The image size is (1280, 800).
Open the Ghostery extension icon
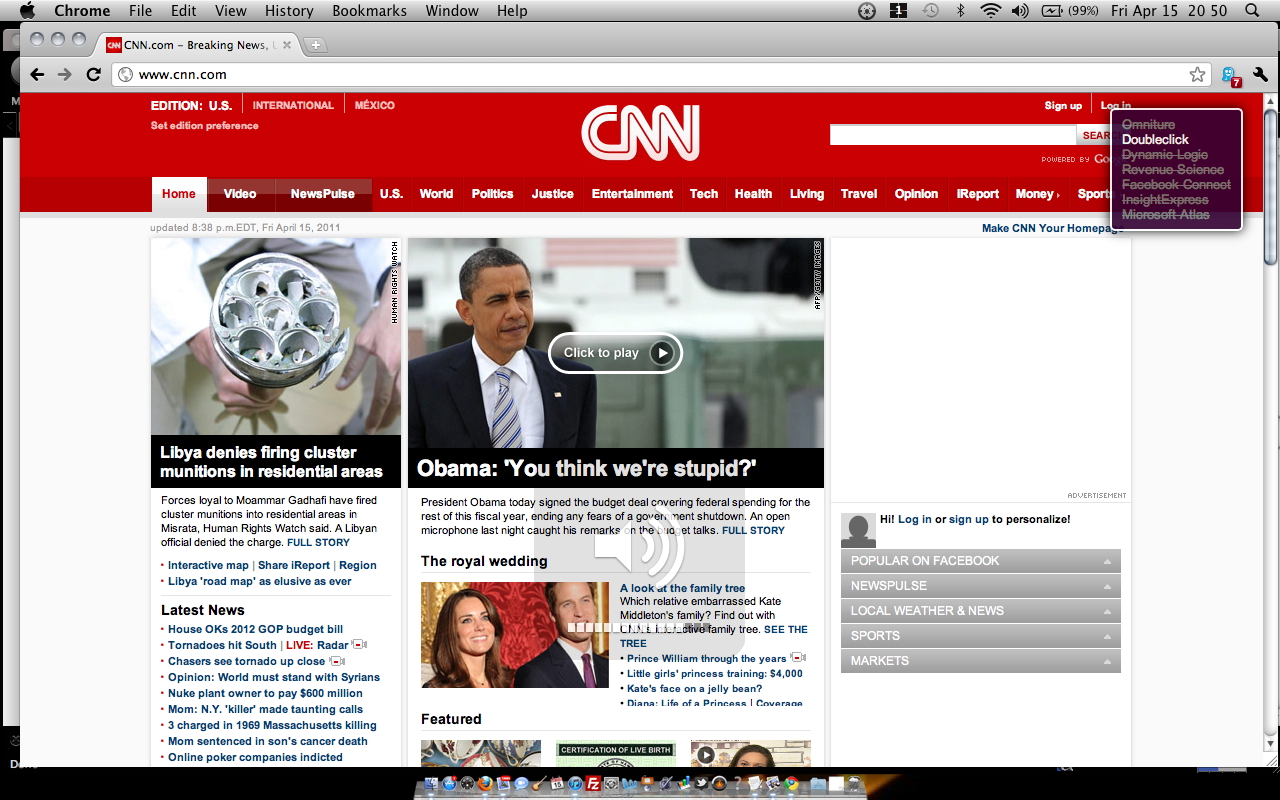click(1231, 75)
